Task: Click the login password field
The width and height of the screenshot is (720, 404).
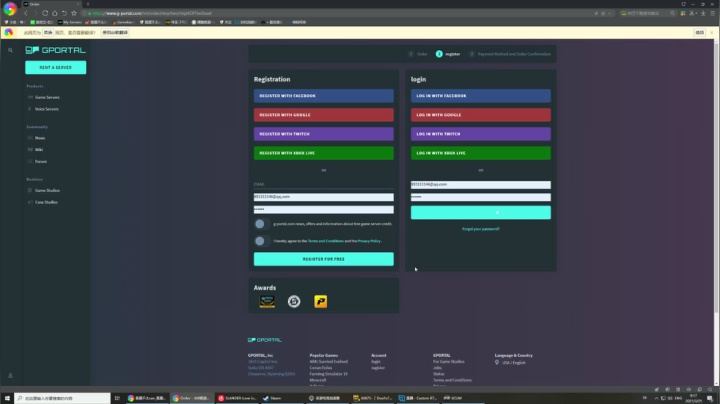Action: 481,197
